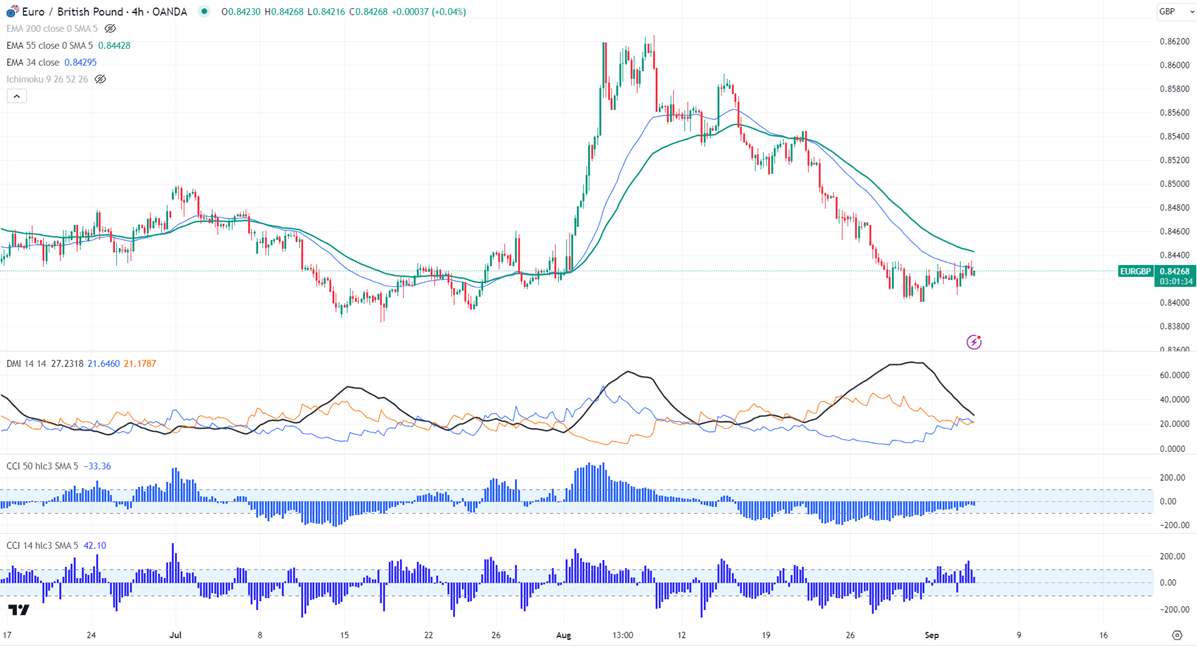Click the open price value O0.84230
The image size is (1197, 647).
(x=241, y=12)
